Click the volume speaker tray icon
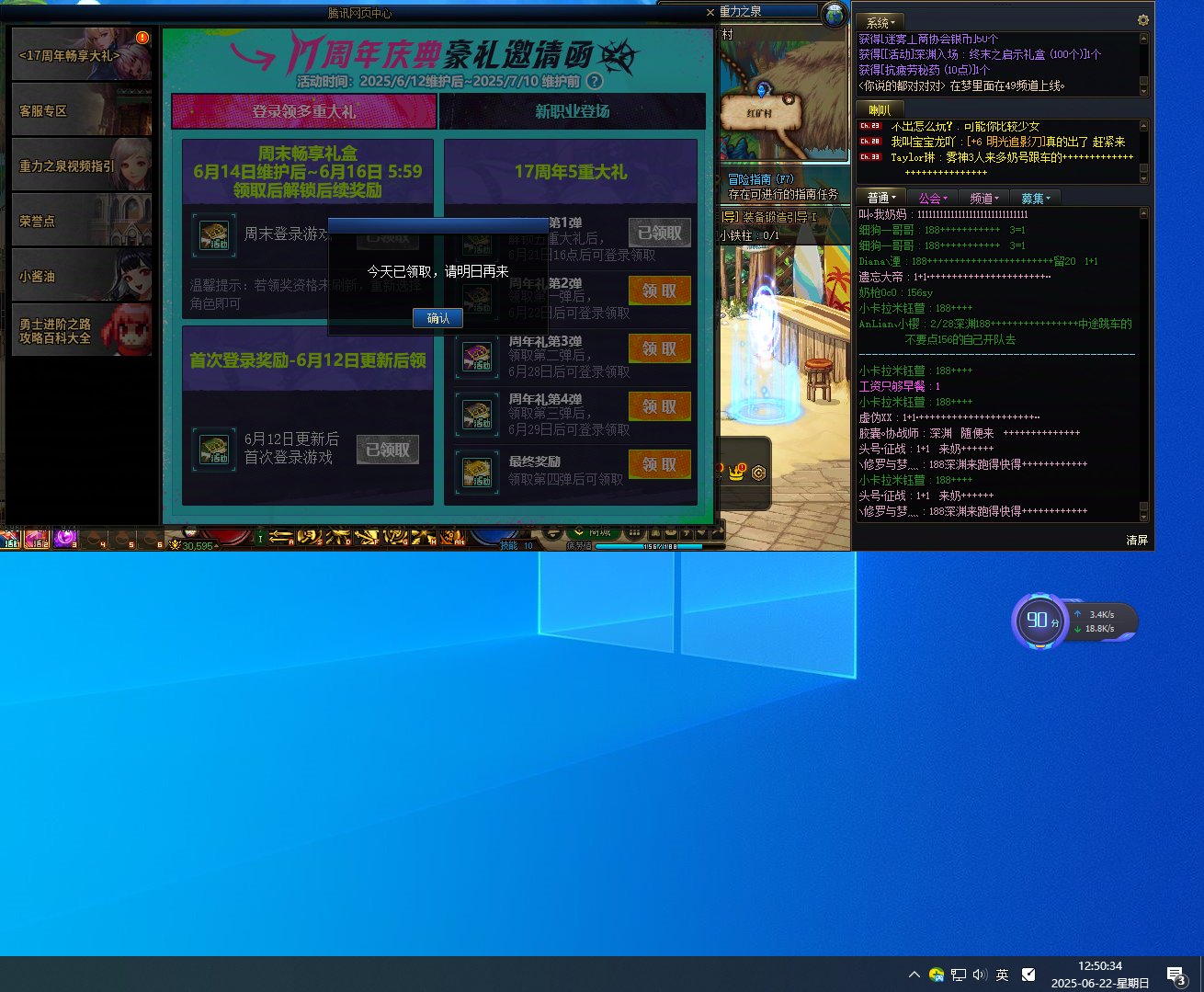1204x992 pixels. coord(980,975)
